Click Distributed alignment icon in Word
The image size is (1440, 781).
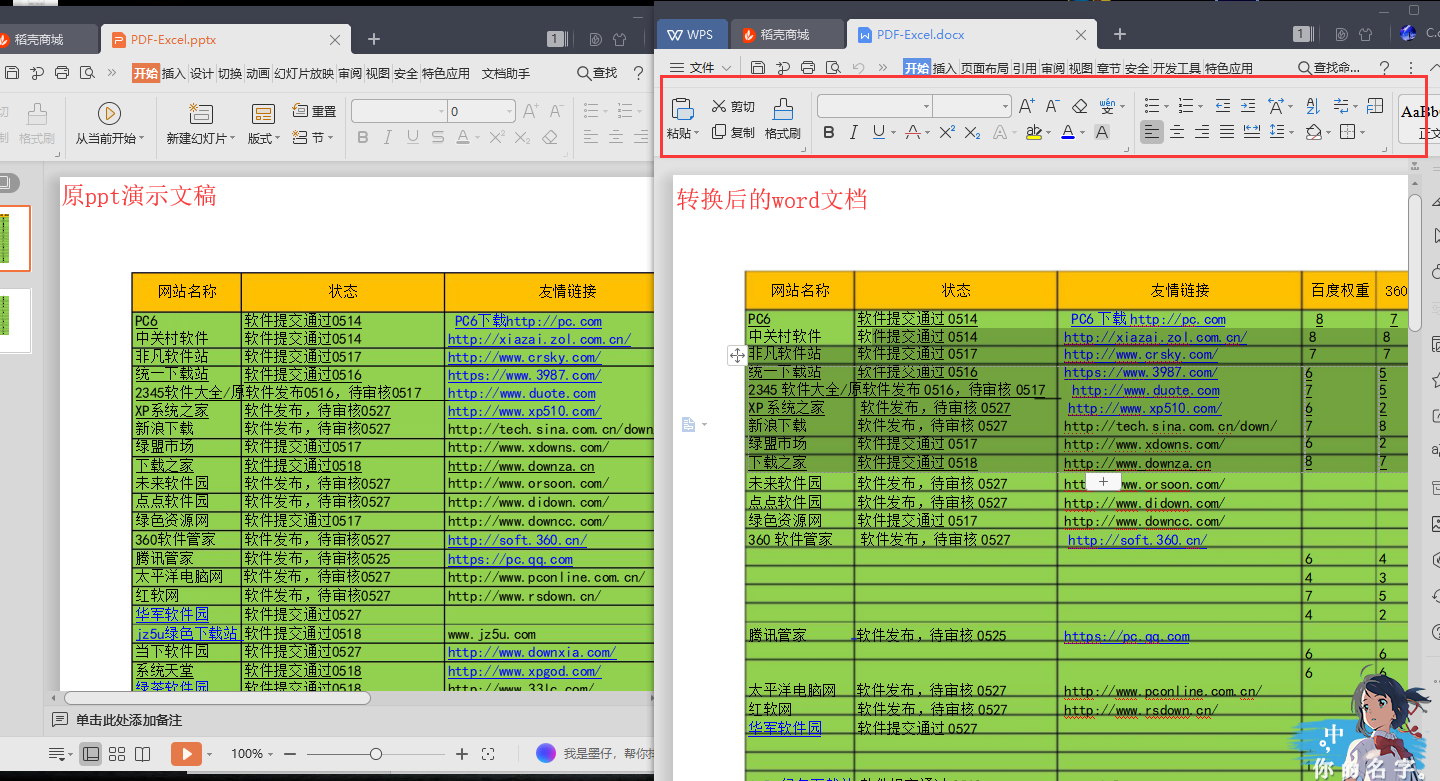pyautogui.click(x=1252, y=132)
